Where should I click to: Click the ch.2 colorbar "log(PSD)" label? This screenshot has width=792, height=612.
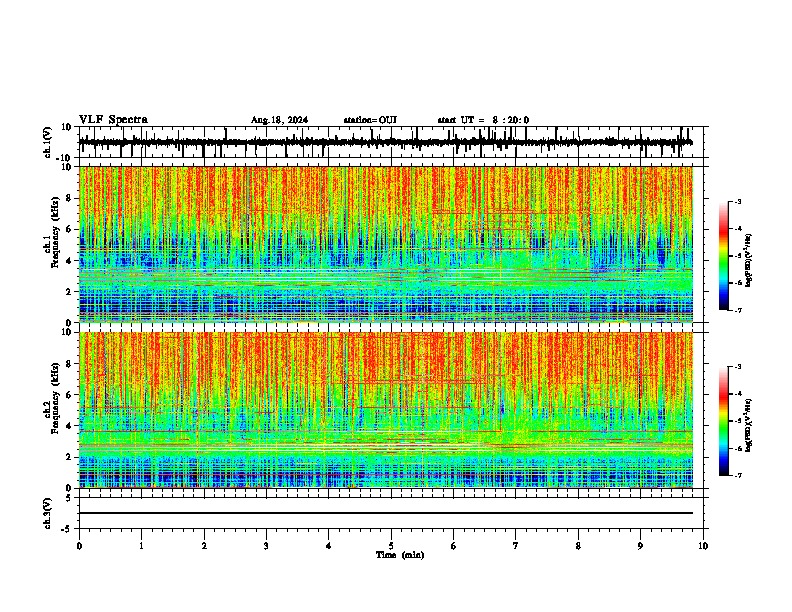749,425
